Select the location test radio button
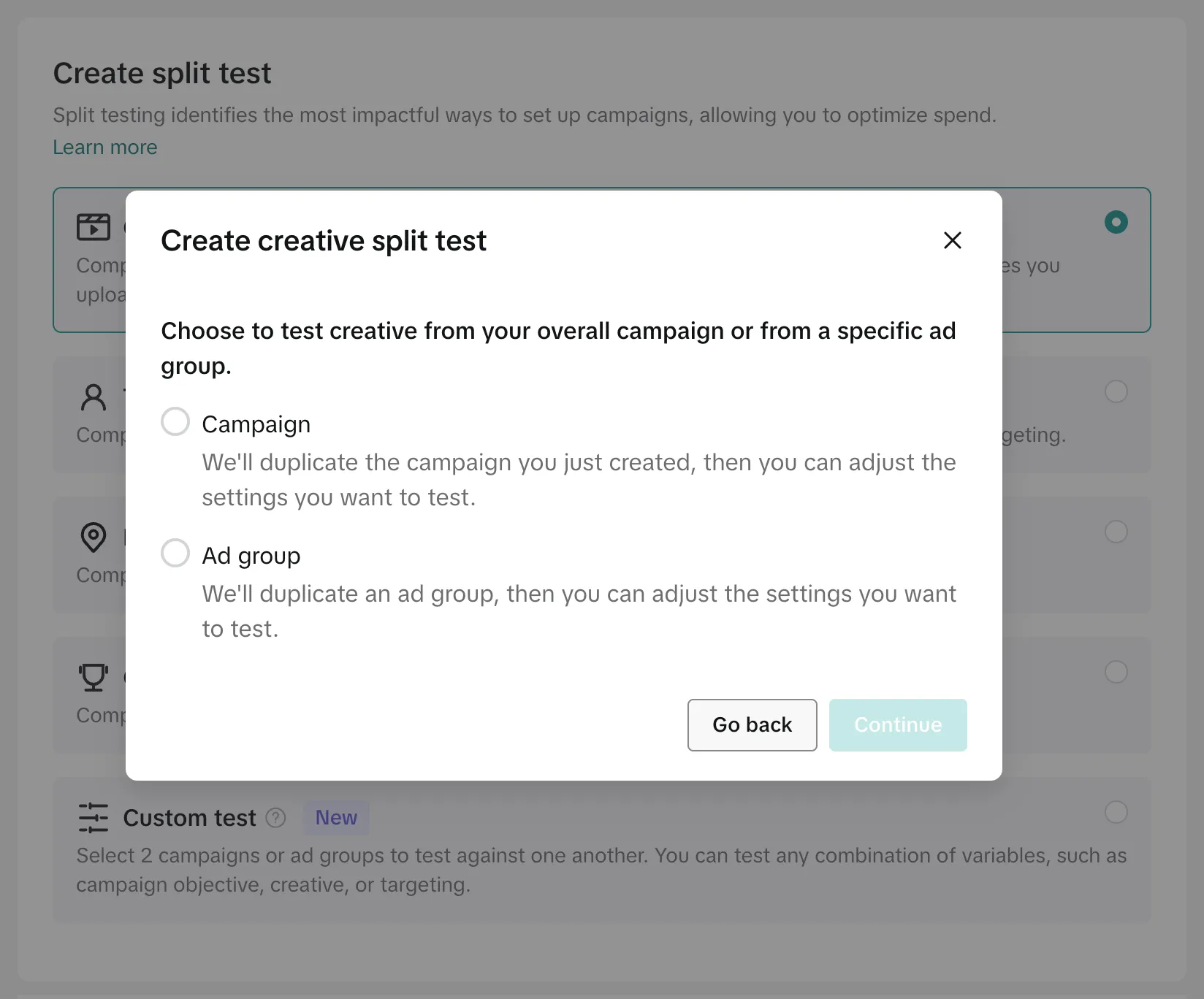The image size is (1204, 999). [1116, 532]
